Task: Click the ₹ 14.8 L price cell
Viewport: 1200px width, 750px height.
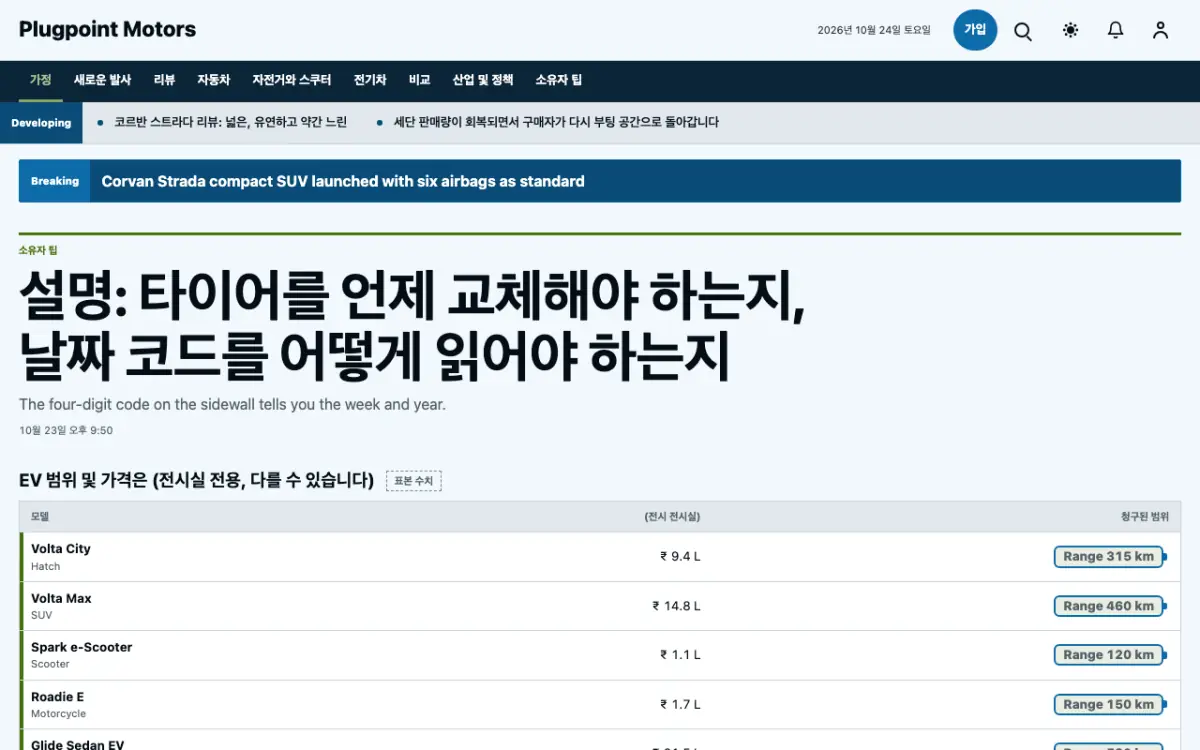Action: 677,605
